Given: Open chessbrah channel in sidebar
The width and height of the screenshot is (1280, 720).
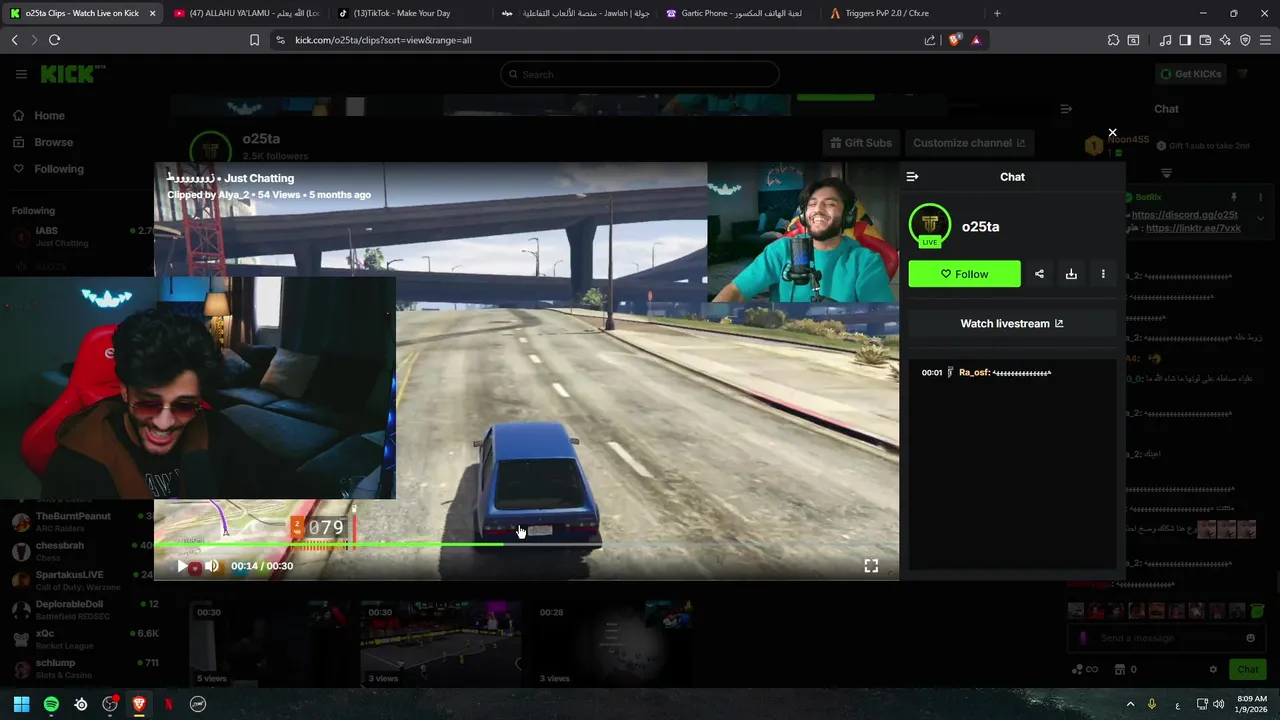Looking at the screenshot, I should [x=82, y=551].
